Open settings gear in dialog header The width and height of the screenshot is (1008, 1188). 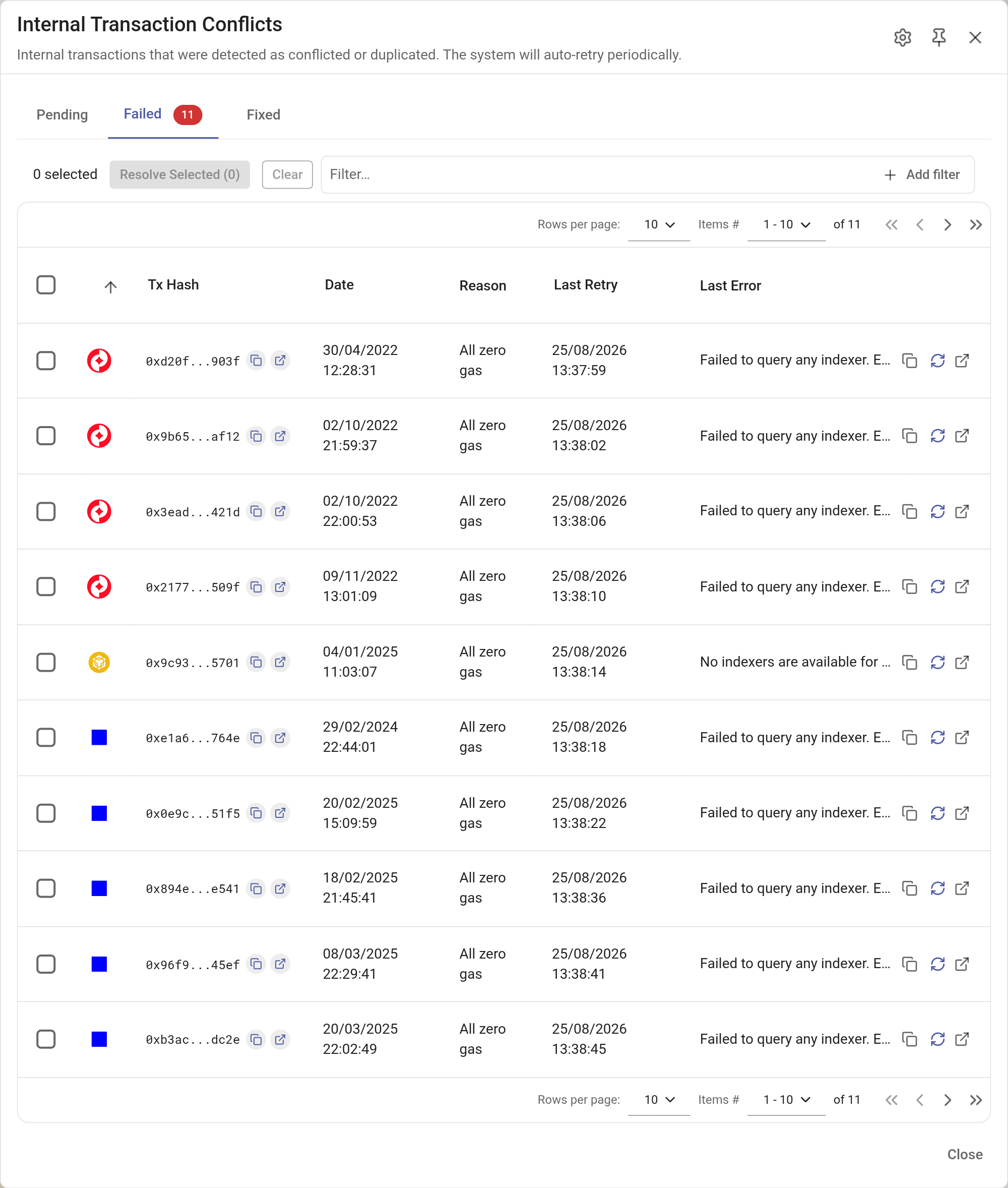click(x=902, y=38)
